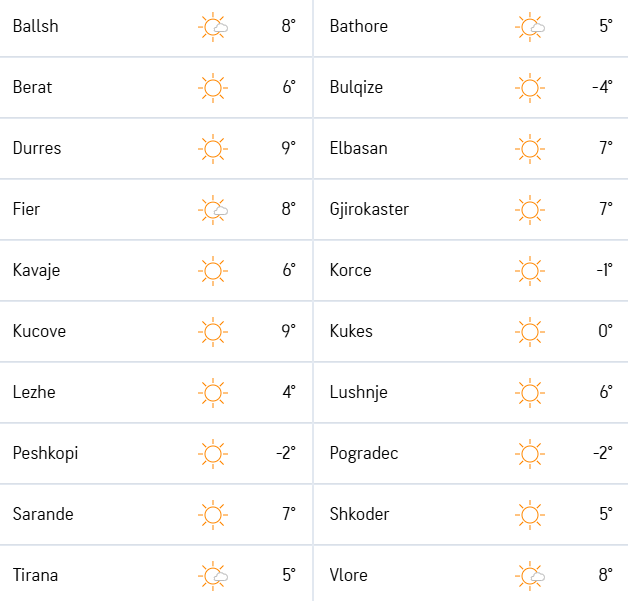Select the sunny icon beside Sarande
Screen dimensions: 628x601
pyautogui.click(x=213, y=515)
